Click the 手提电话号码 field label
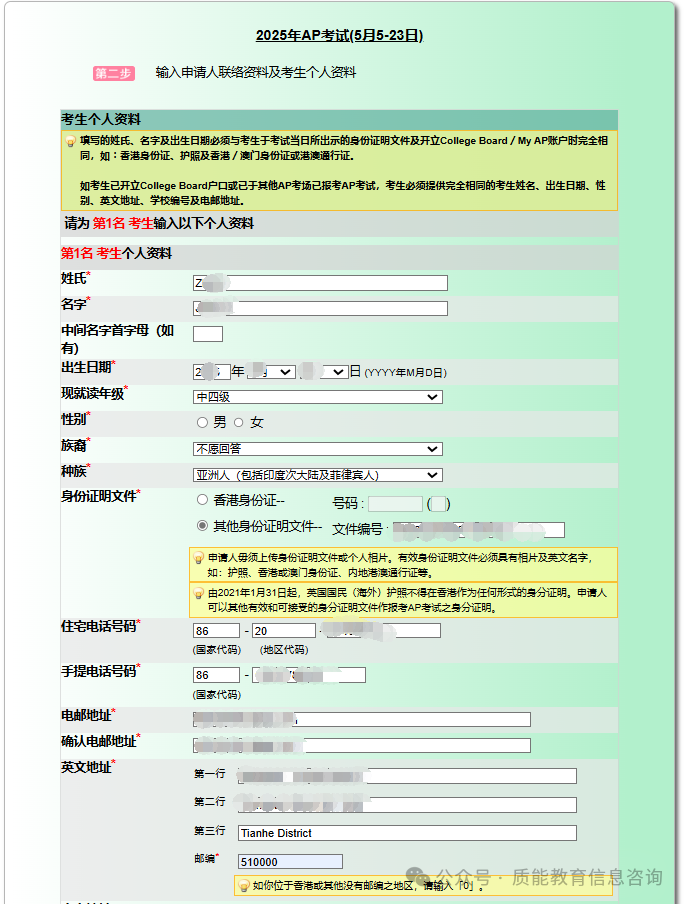 point(100,671)
